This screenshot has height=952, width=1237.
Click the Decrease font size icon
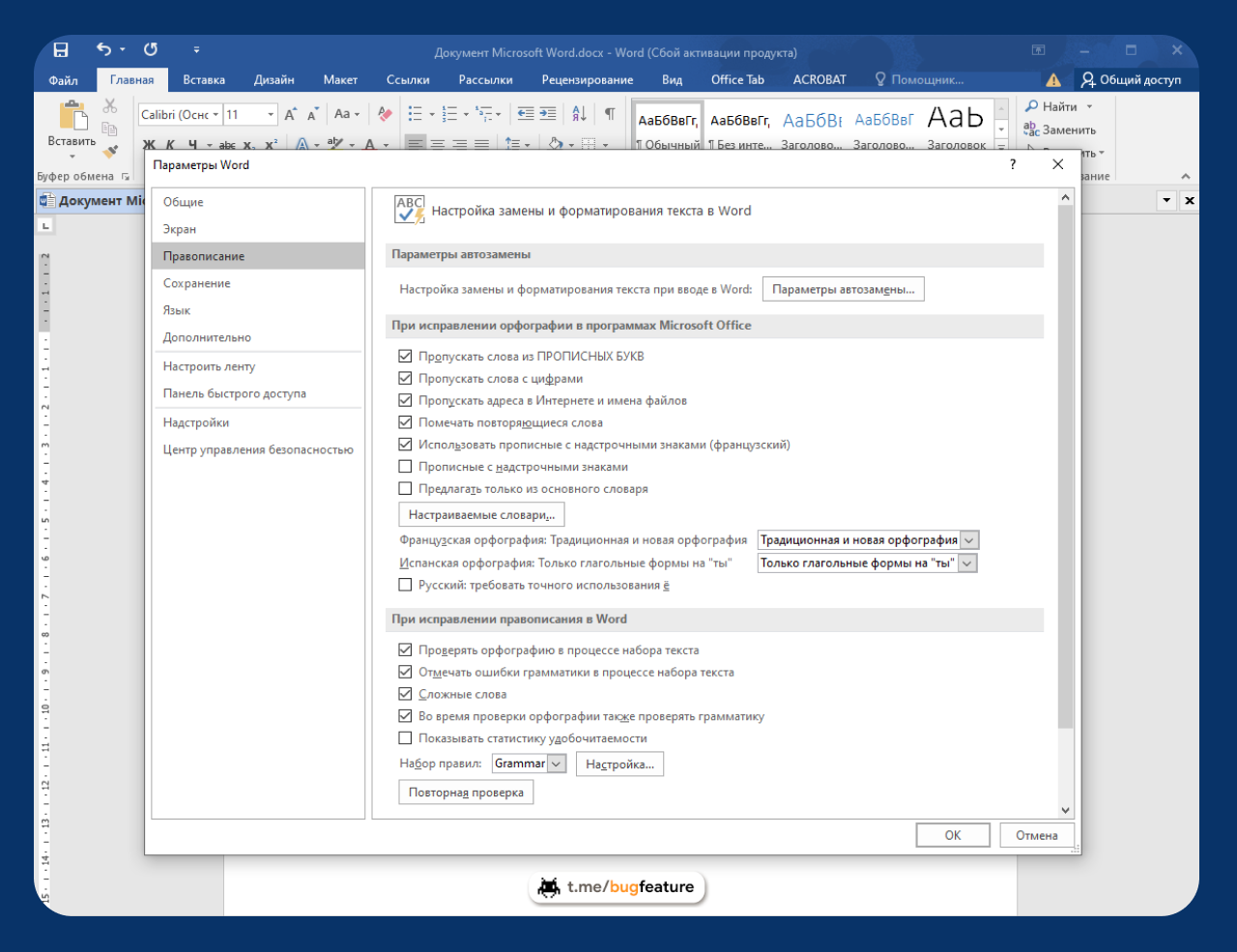pos(312,115)
